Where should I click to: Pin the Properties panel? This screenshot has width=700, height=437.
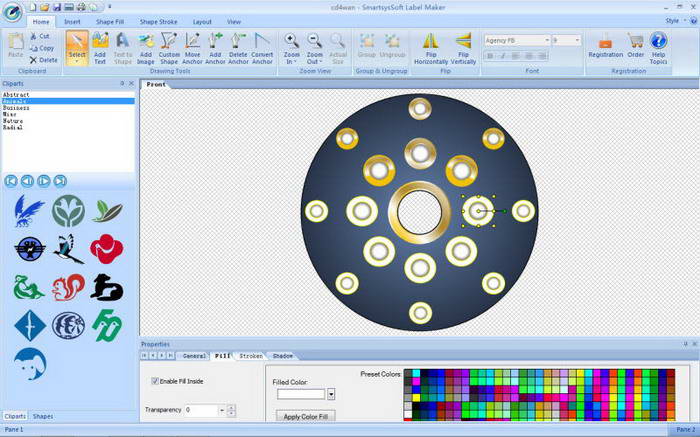pyautogui.click(x=686, y=344)
